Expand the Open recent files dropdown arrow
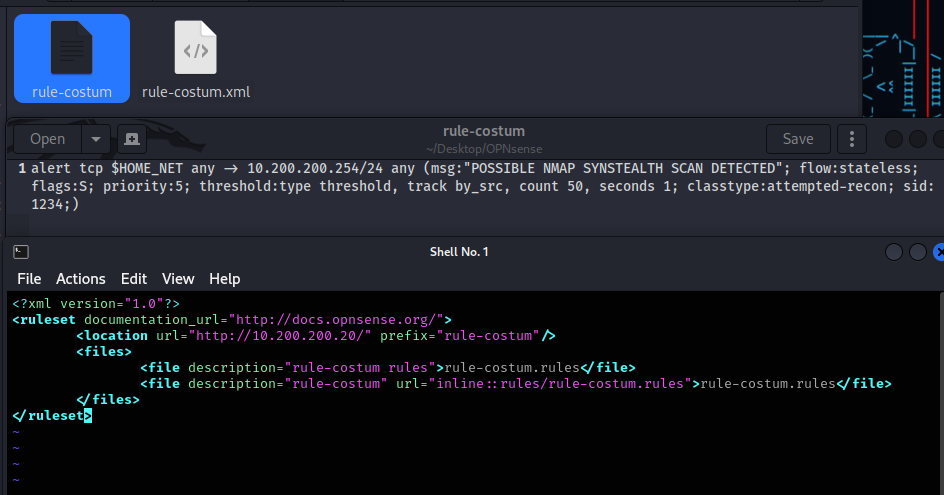Viewport: 944px width, 495px height. (96, 139)
